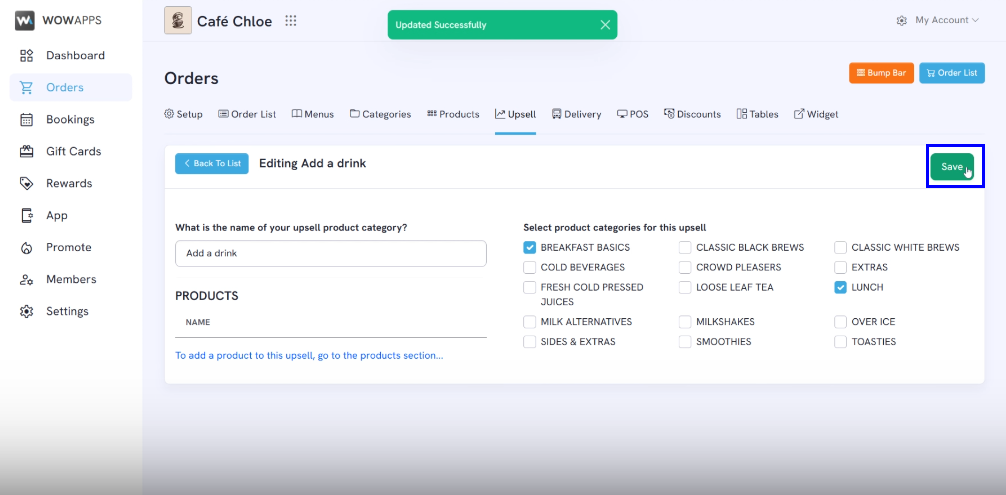Open the orange Bump Bar button
This screenshot has width=1006, height=495.
pos(881,73)
